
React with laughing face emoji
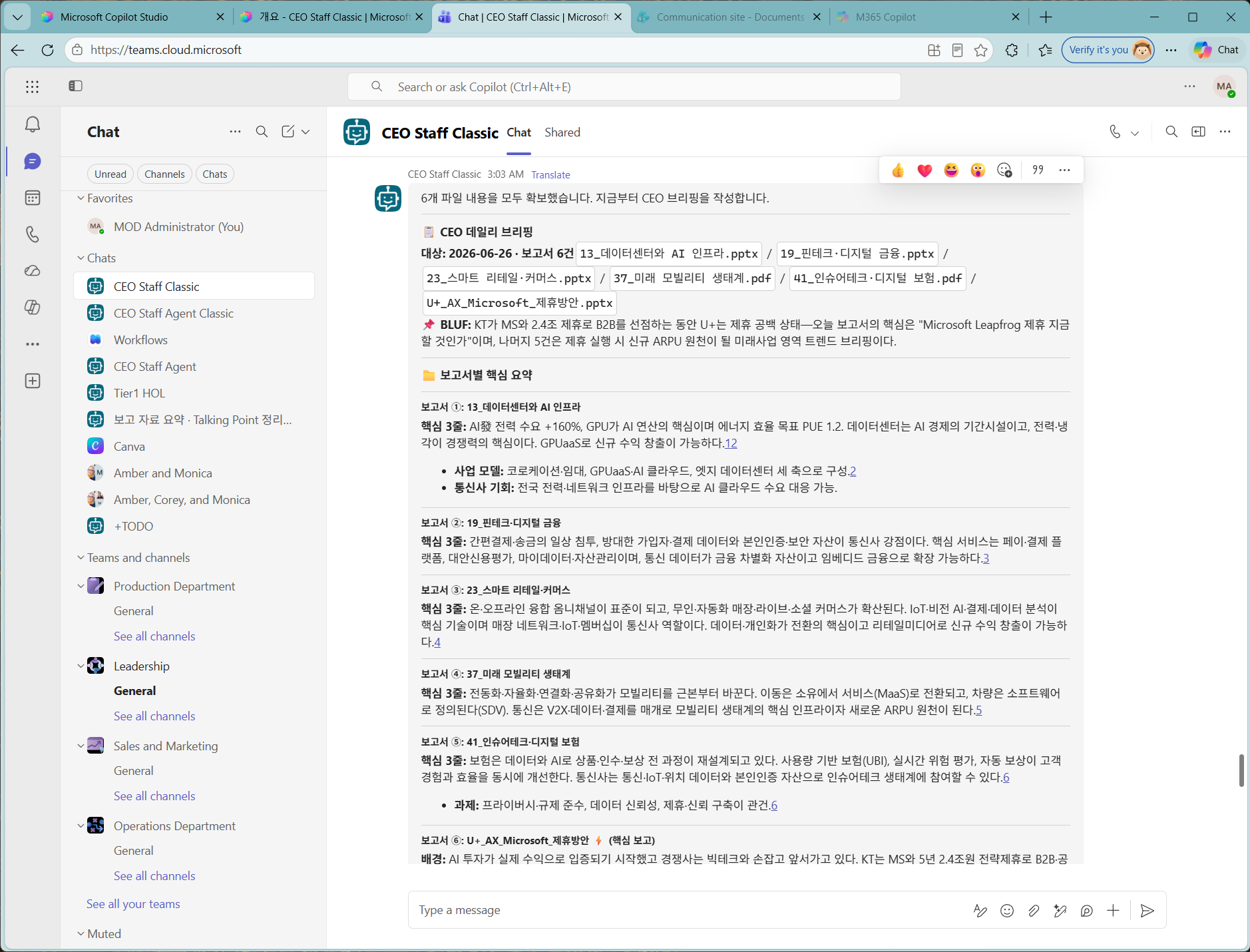coord(951,170)
